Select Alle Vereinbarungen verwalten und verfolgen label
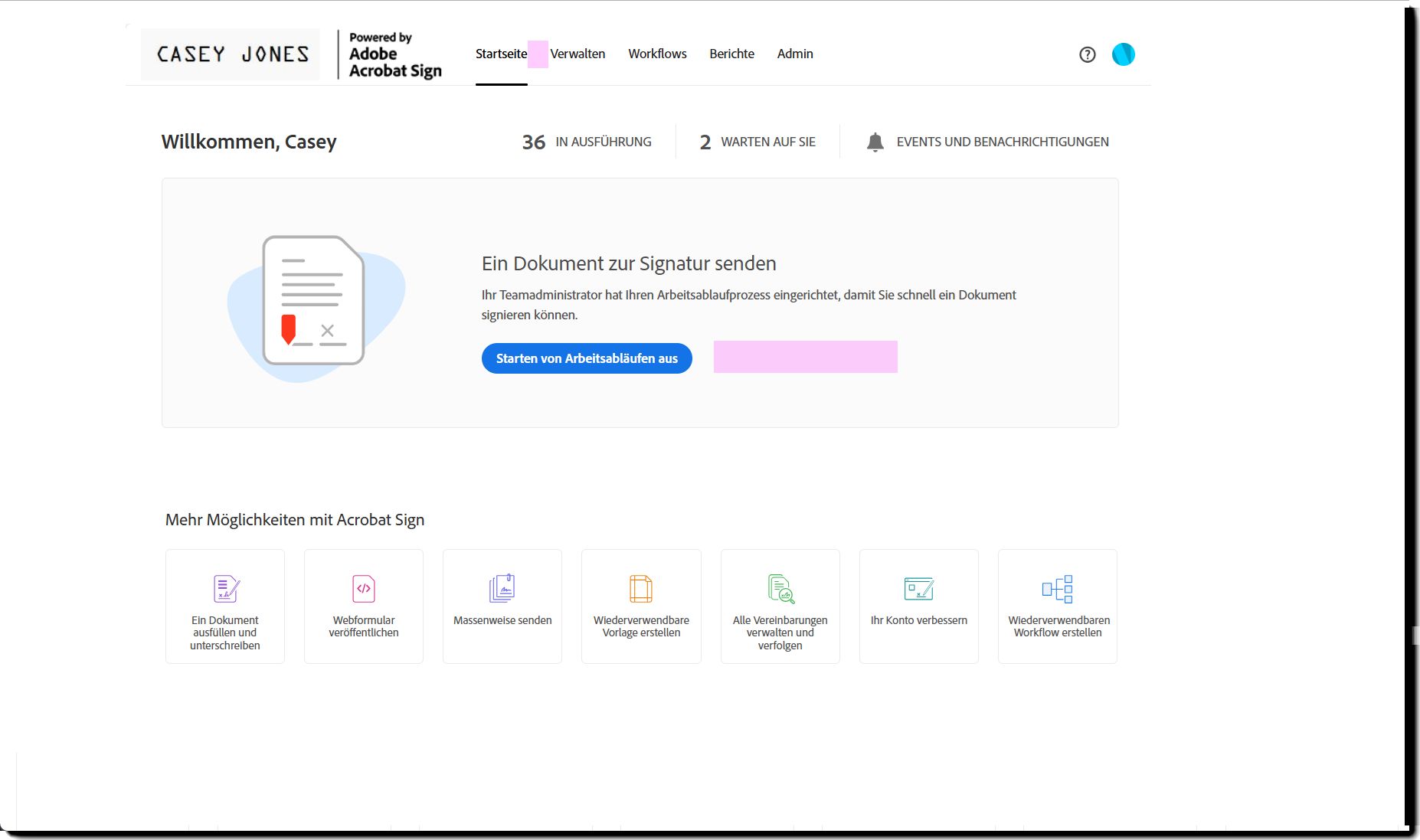 [x=780, y=632]
